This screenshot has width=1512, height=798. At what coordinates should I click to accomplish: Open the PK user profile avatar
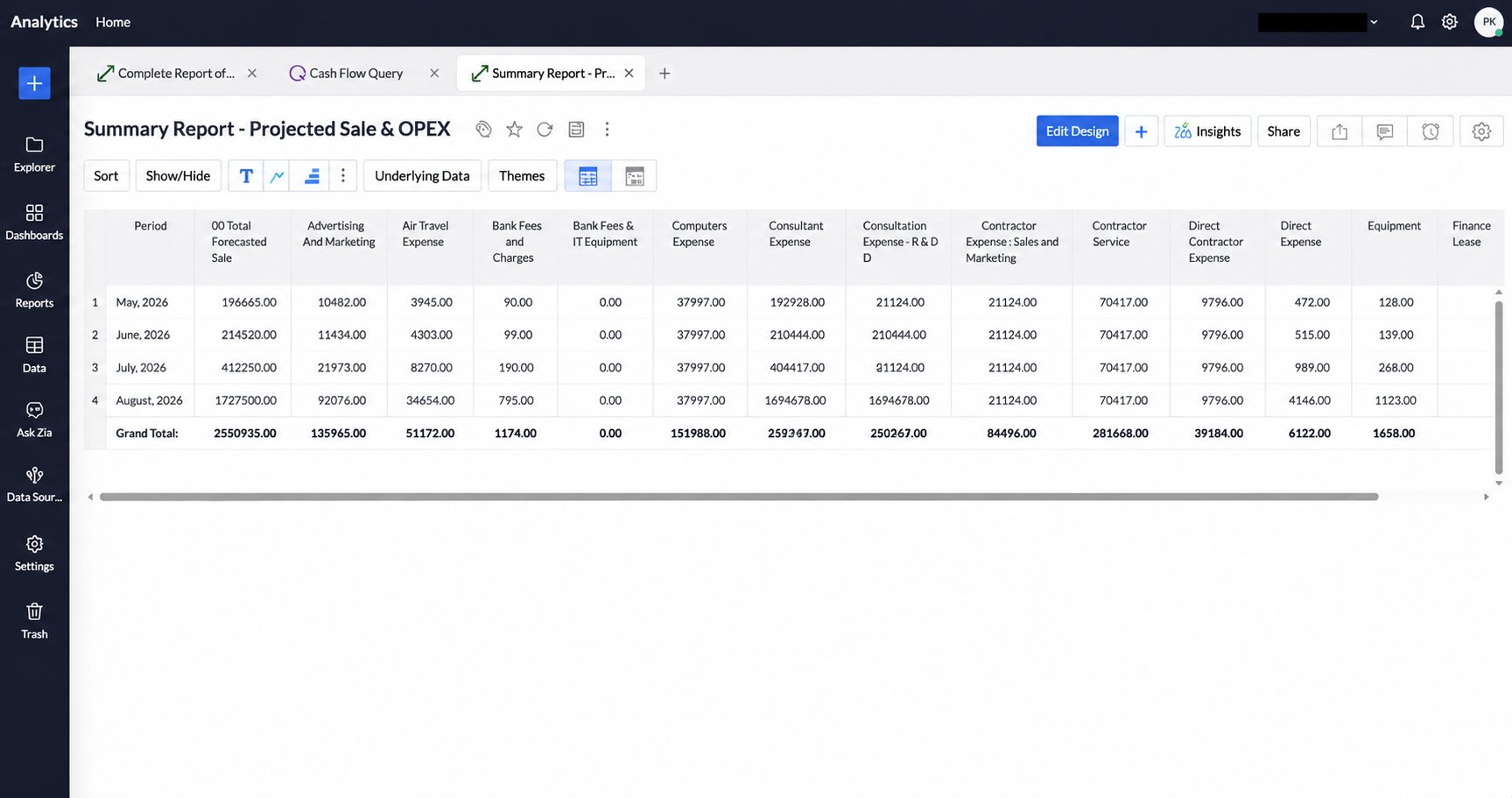point(1488,22)
